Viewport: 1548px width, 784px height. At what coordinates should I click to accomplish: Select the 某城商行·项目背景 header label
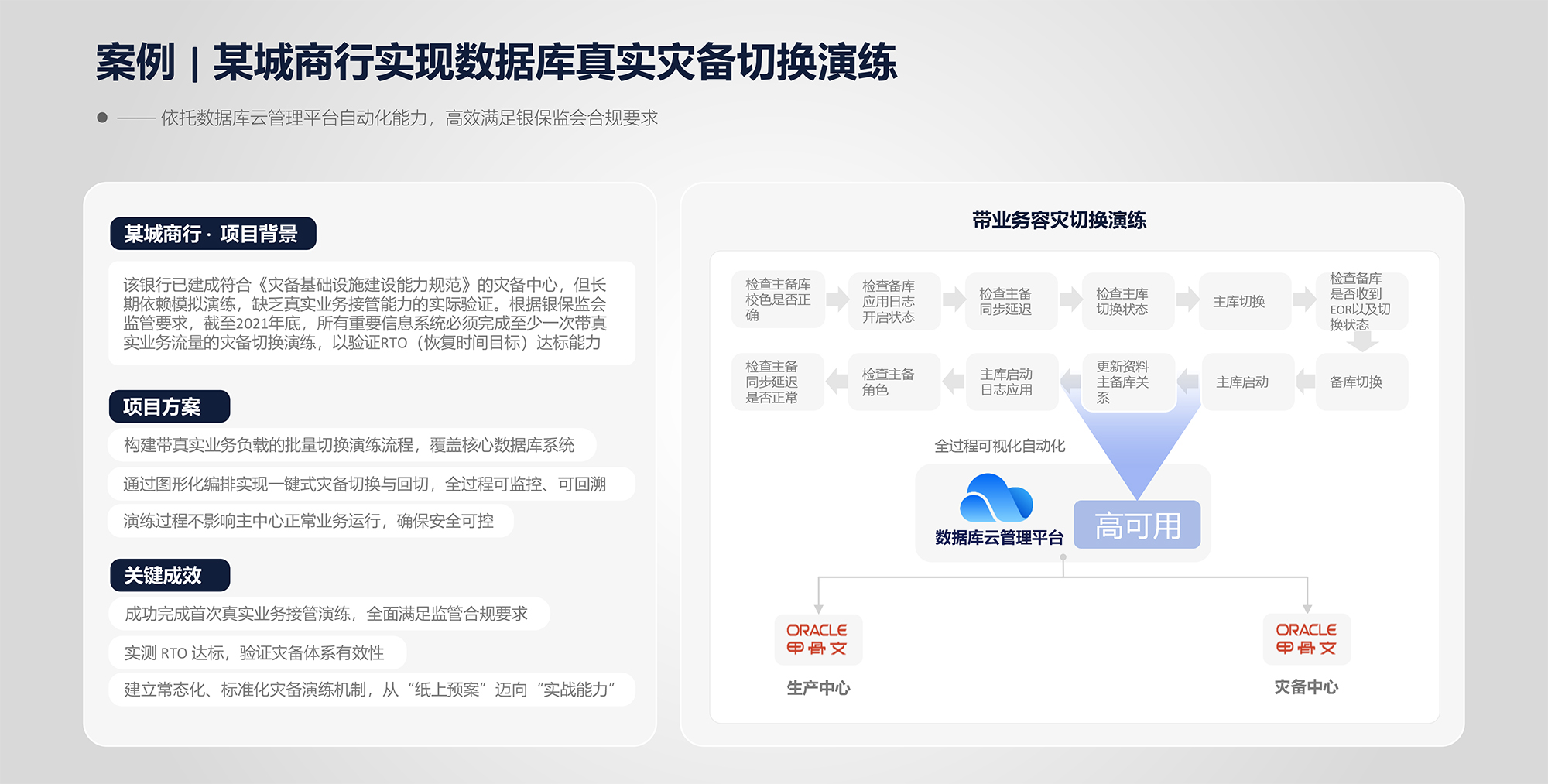point(213,234)
